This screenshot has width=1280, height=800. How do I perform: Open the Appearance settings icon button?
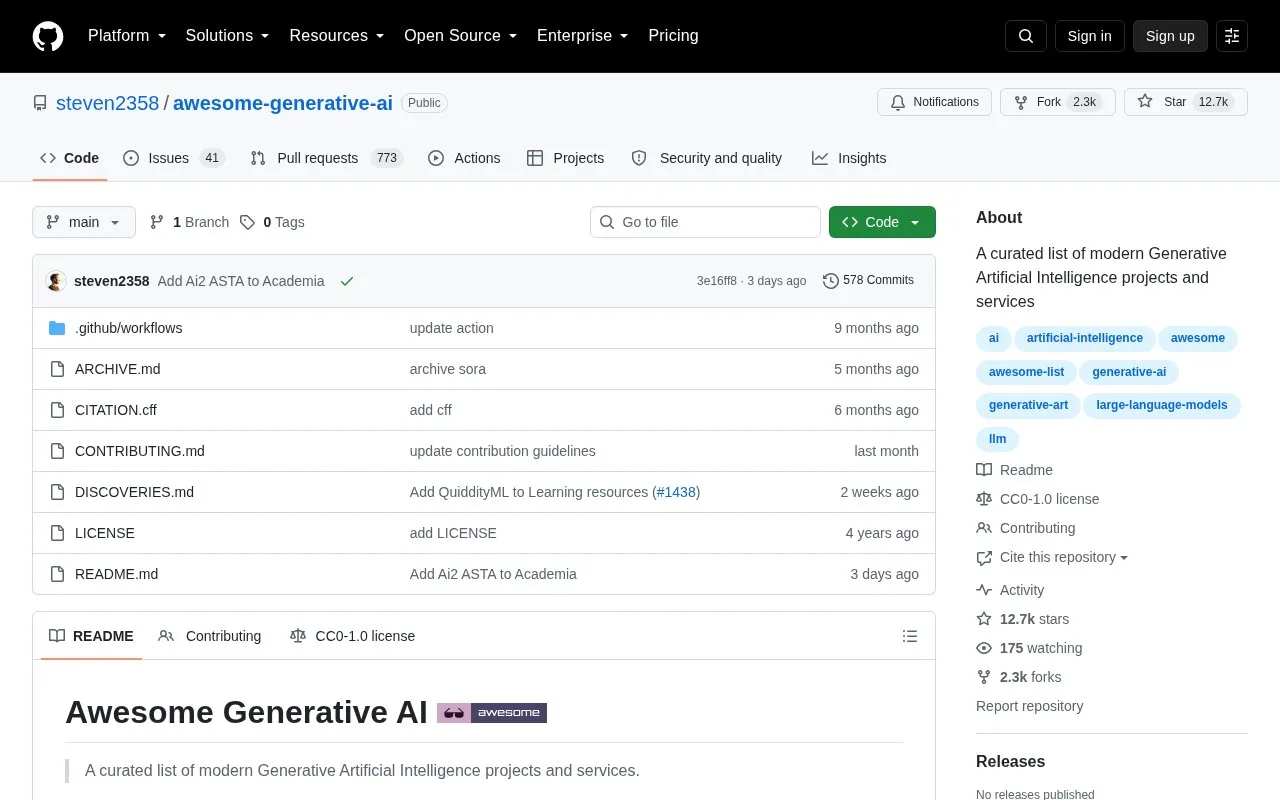[x=1232, y=36]
